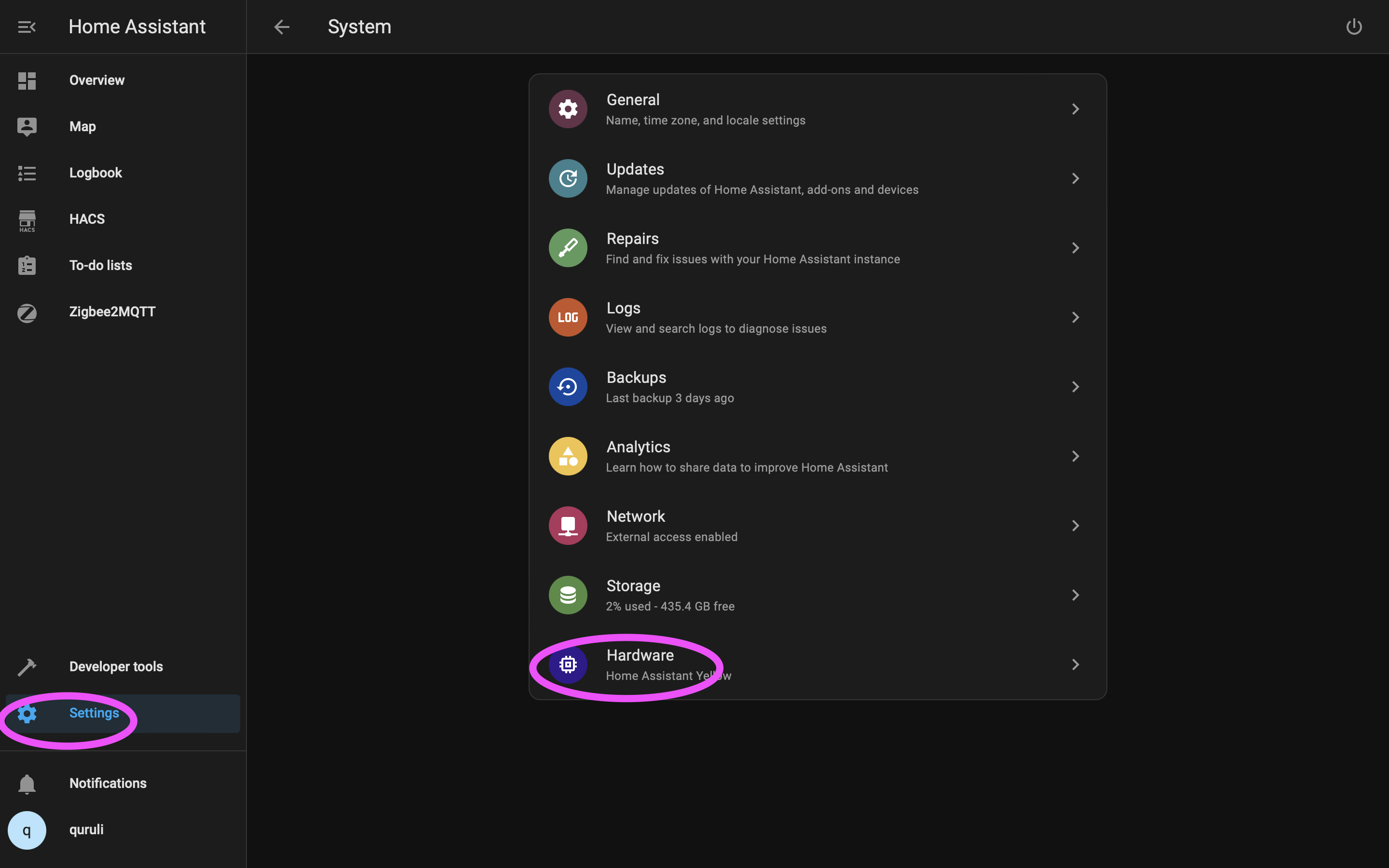Select HACS in the sidebar
1389x868 pixels.
coord(87,219)
